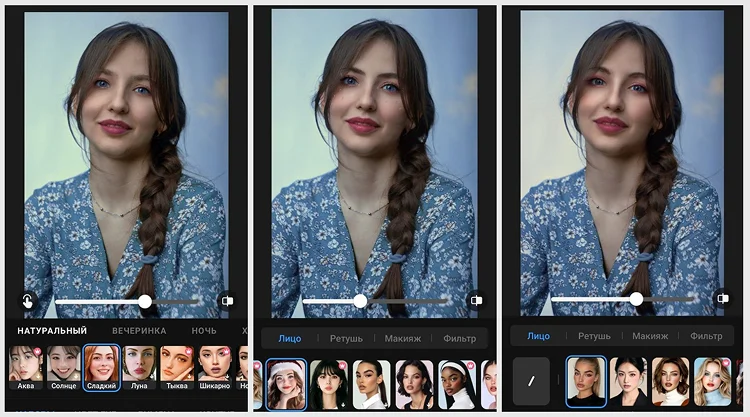This screenshot has height=417, width=750.
Task: Choose the Солнце makeup preset
Action: [63, 368]
